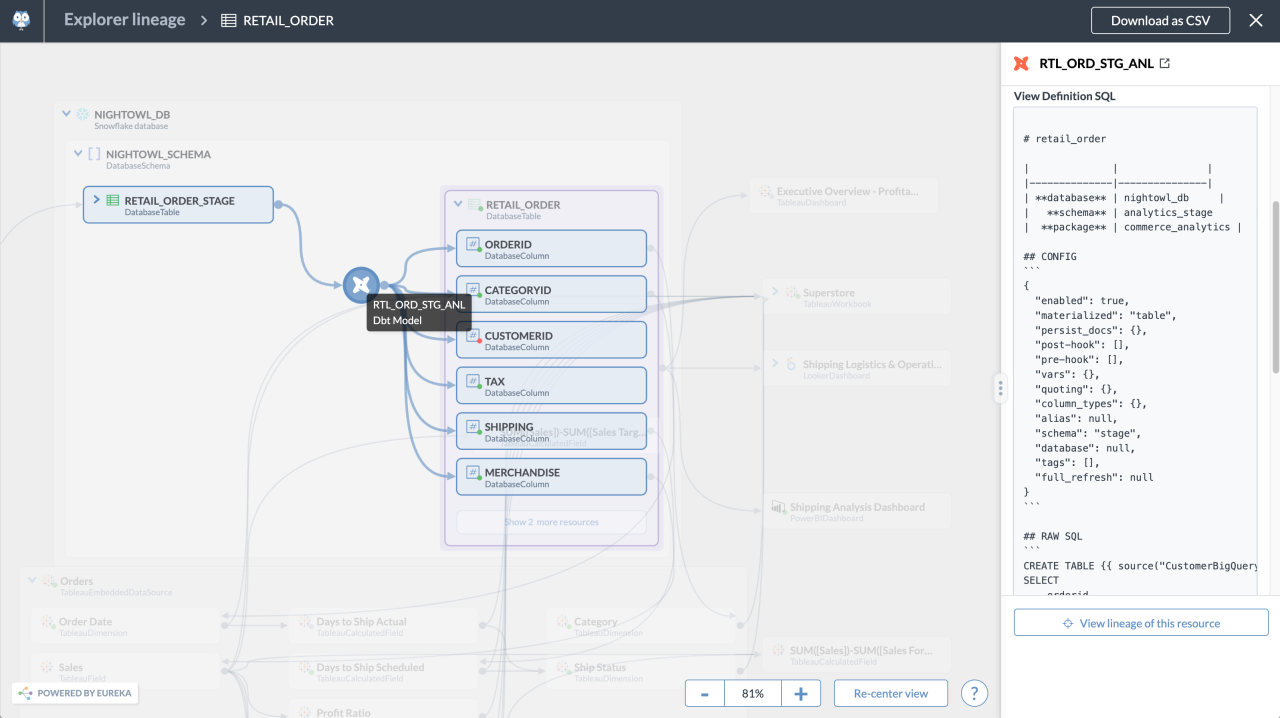Go back to Explorer lineage breadcrumb
This screenshot has height=718, width=1280.
[x=125, y=20]
